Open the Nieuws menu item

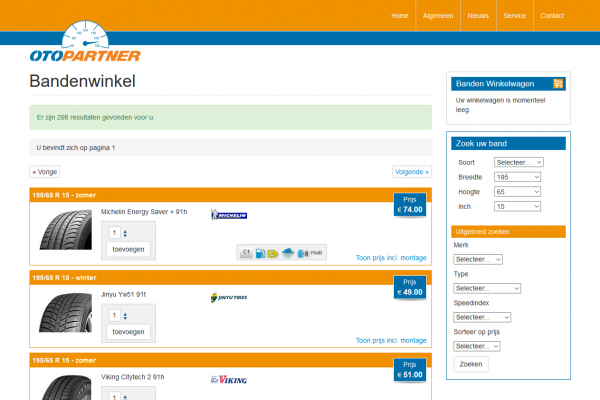478,16
